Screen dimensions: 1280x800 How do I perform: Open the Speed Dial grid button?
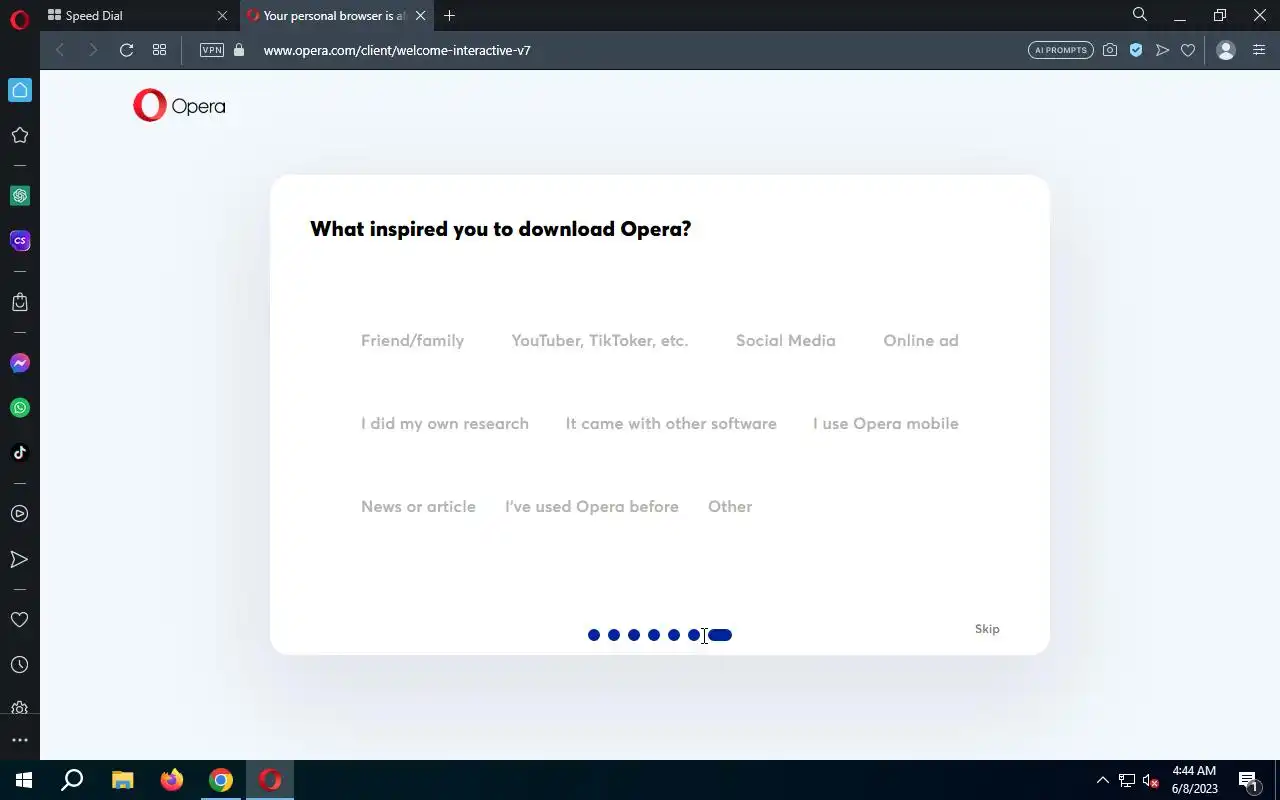tap(159, 50)
